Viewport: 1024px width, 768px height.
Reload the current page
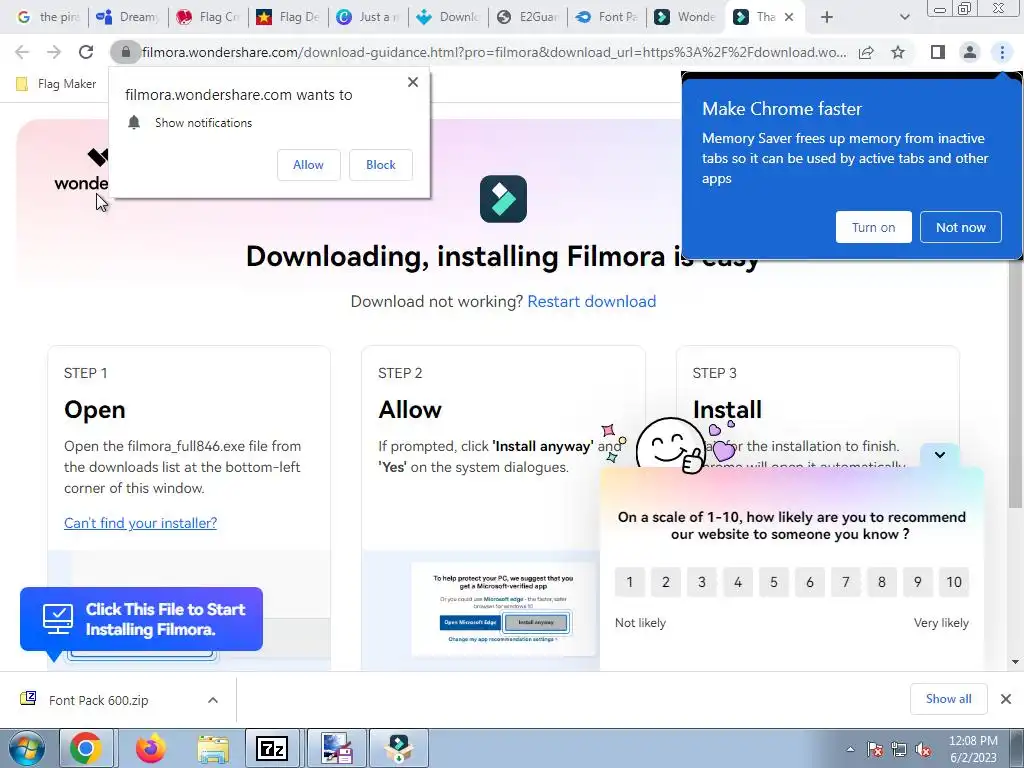point(86,52)
